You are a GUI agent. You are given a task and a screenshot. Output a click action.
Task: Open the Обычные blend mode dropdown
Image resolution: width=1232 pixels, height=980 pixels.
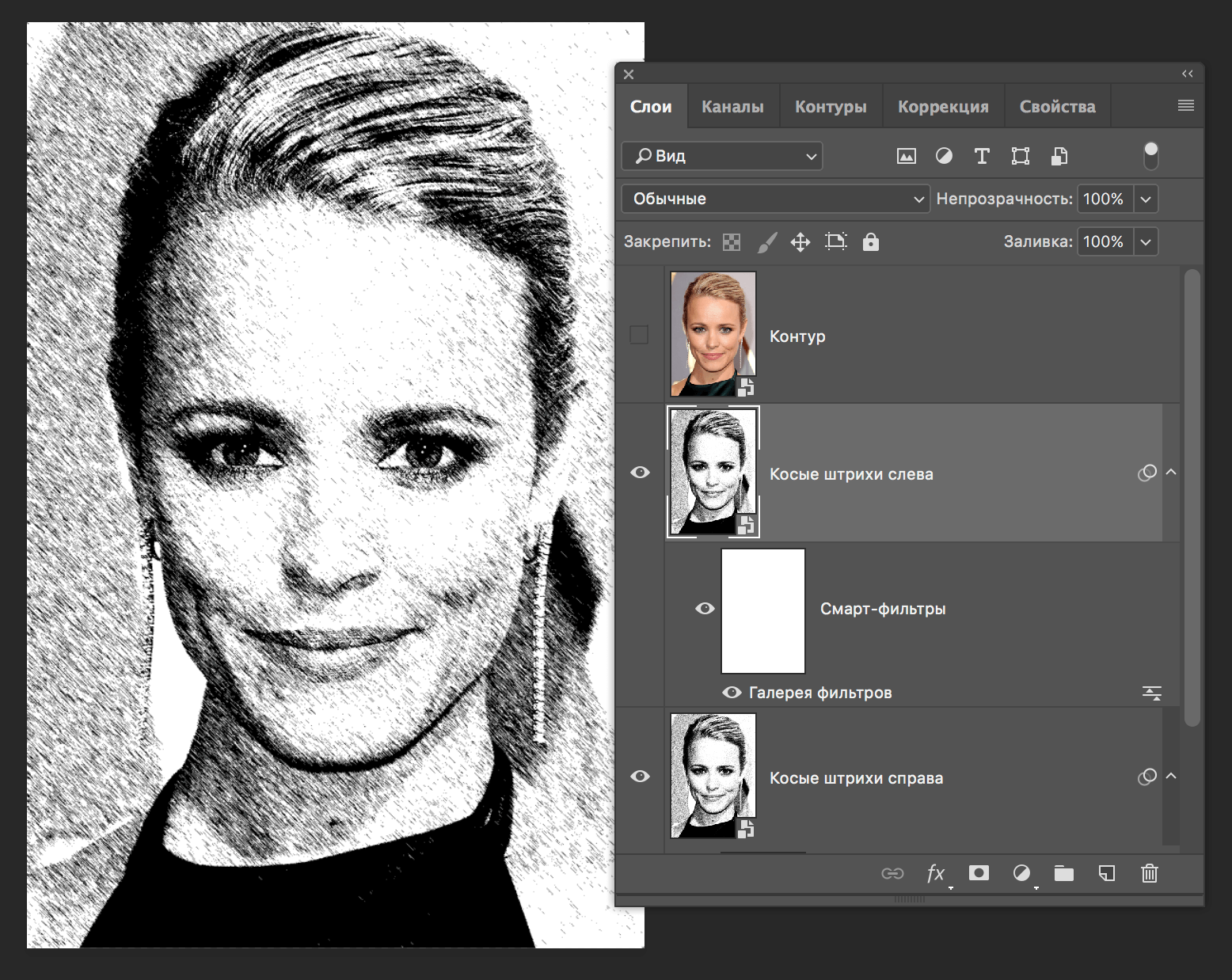click(x=774, y=199)
